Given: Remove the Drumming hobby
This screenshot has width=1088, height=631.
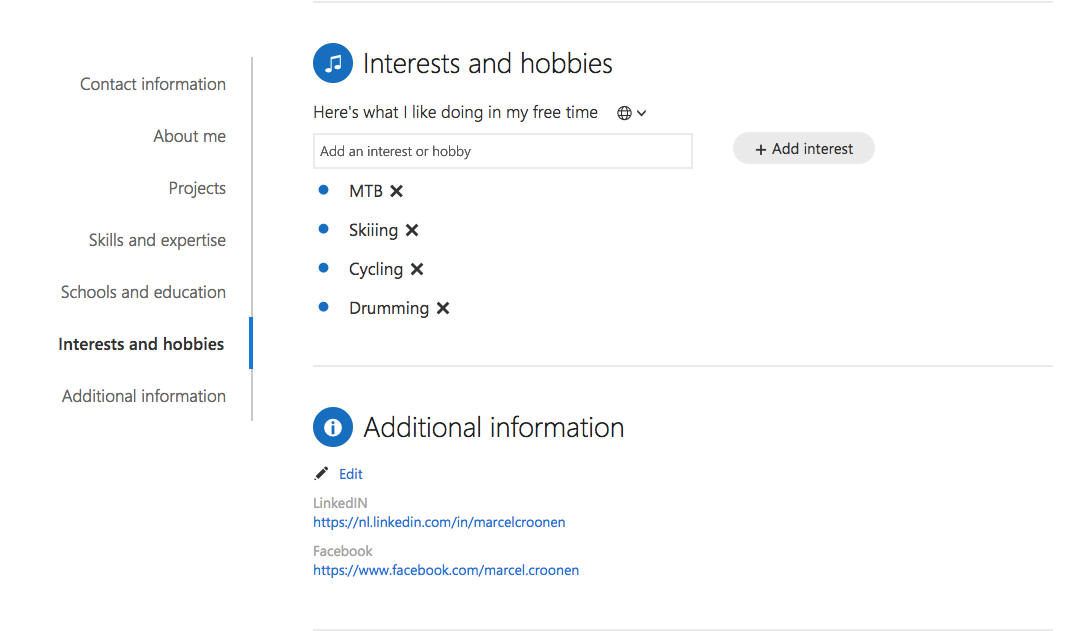Looking at the screenshot, I should click(x=443, y=308).
